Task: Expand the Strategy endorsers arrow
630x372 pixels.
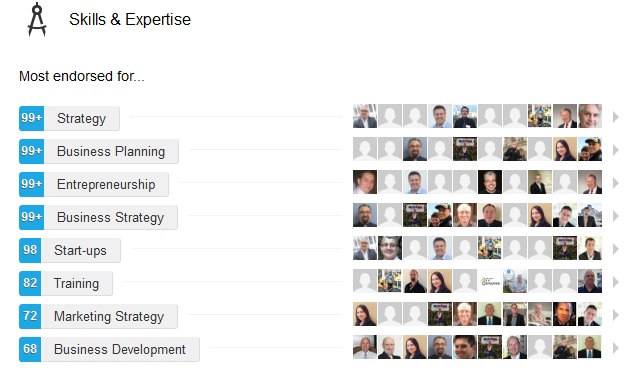Action: 615,117
